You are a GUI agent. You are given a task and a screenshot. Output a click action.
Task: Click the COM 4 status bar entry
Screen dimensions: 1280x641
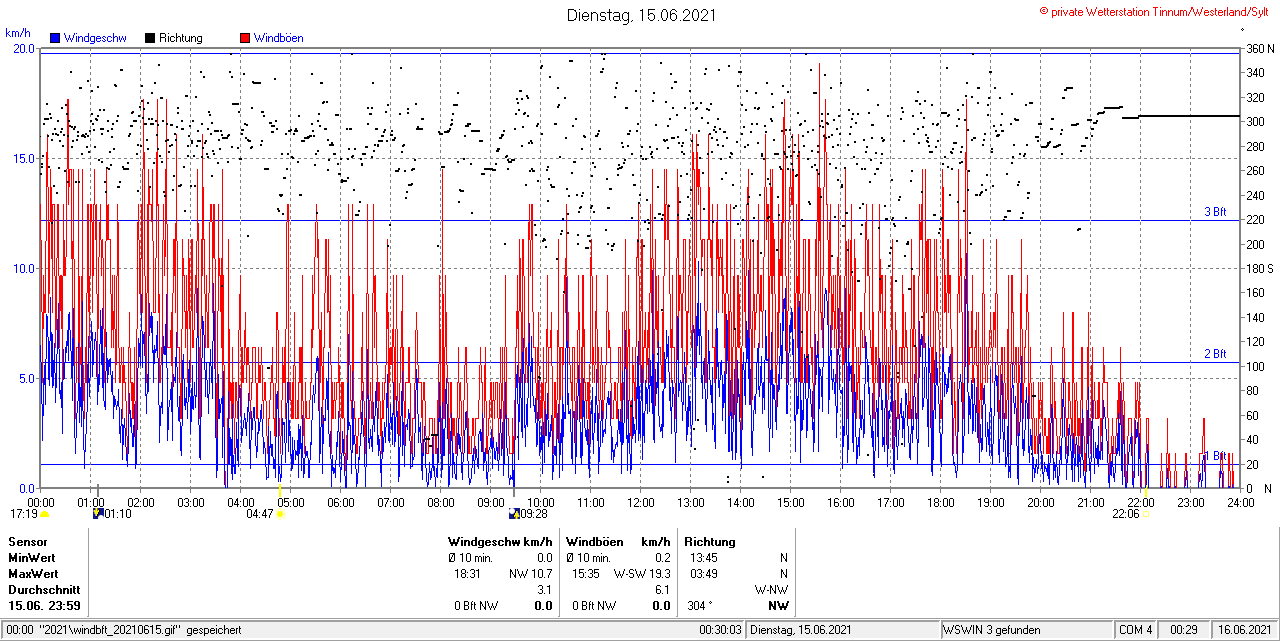(1136, 630)
